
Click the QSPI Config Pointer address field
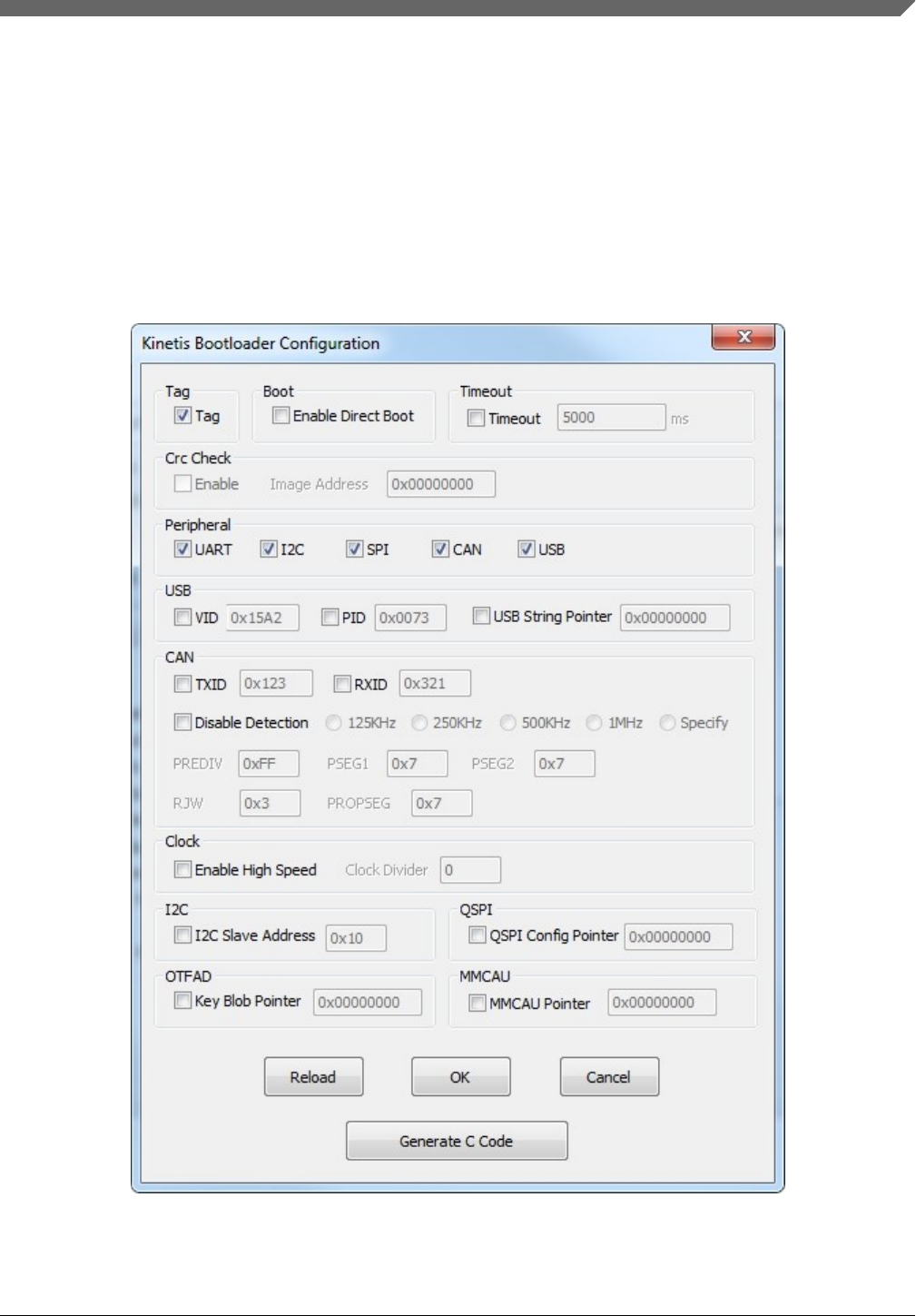pos(678,937)
